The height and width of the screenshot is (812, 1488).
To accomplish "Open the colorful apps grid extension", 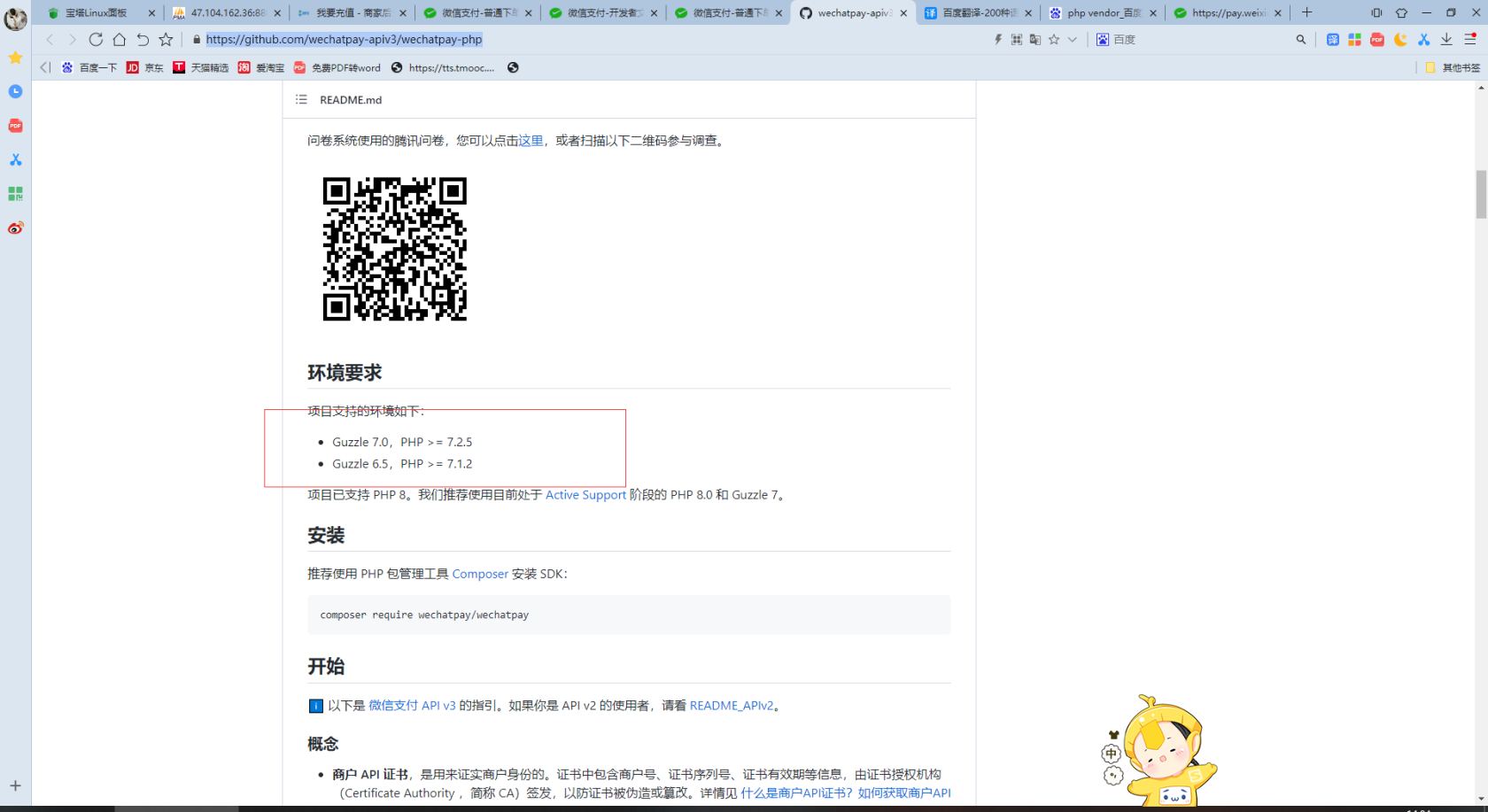I will (1355, 39).
